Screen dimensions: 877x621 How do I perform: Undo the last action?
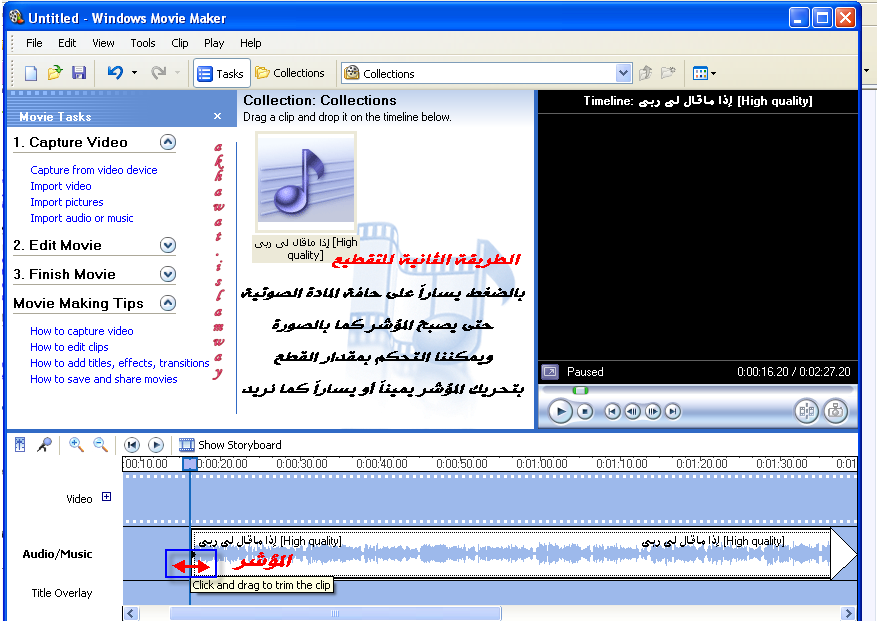click(x=115, y=73)
